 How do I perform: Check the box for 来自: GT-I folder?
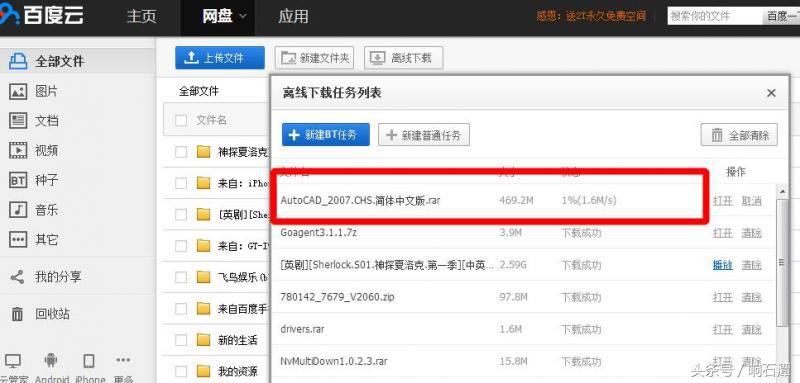[181, 246]
